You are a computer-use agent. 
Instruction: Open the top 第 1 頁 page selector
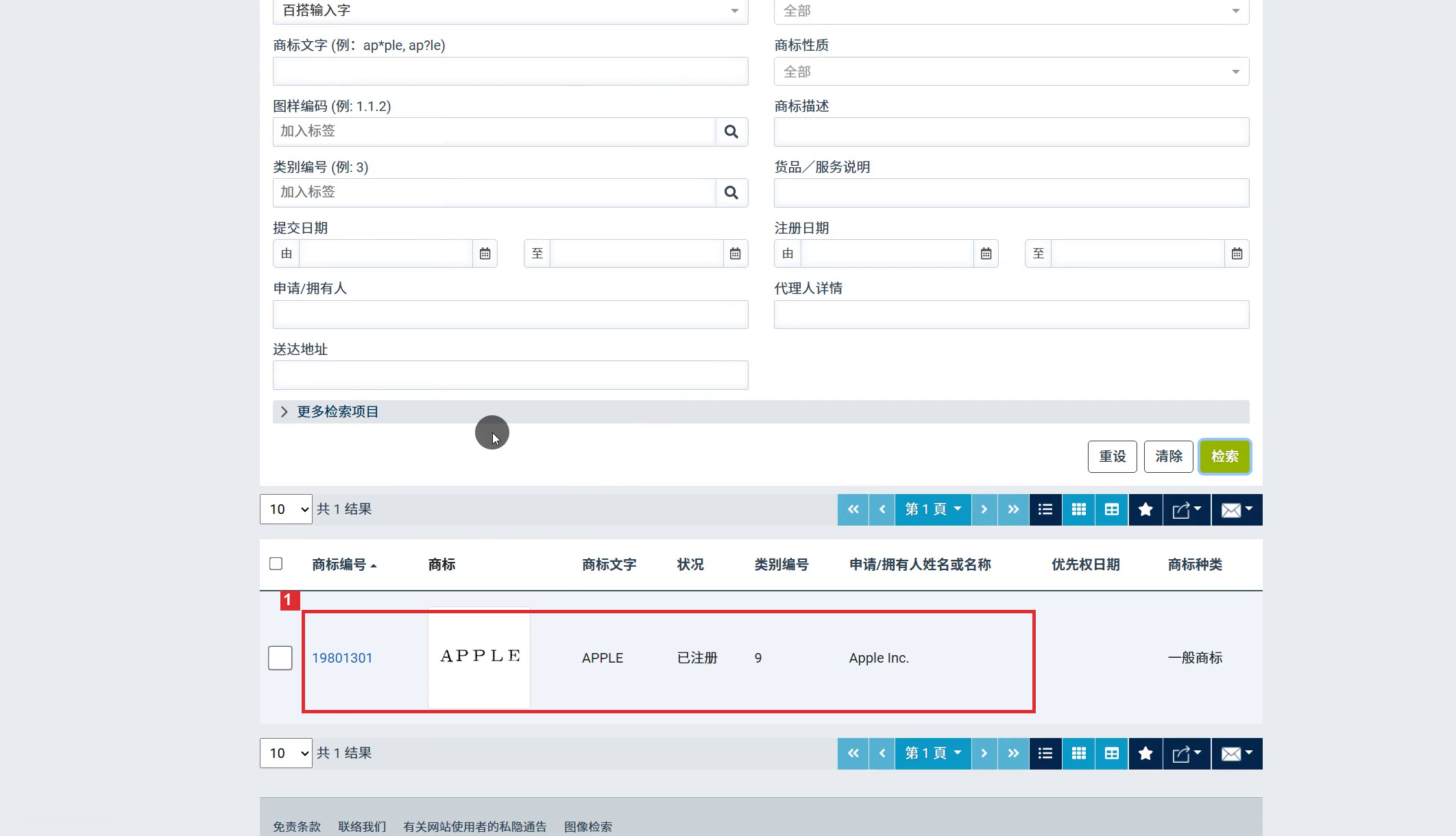933,510
